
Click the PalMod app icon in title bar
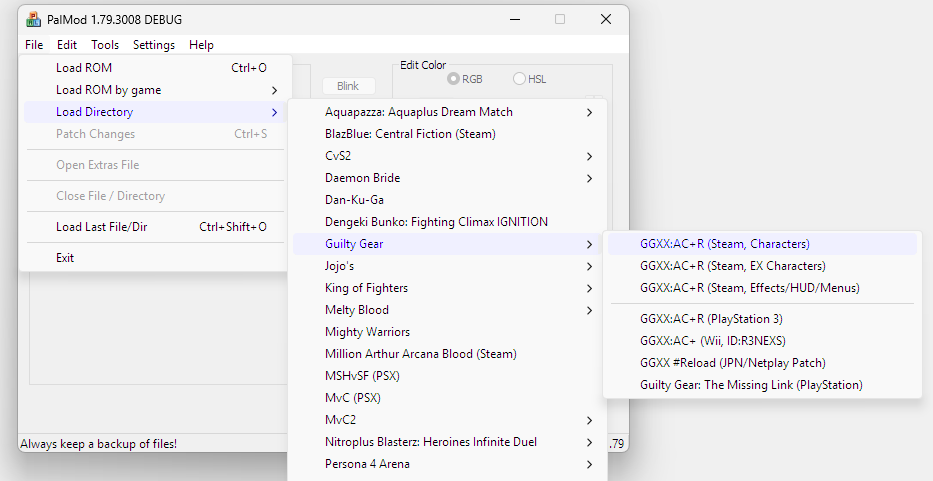click(33, 20)
